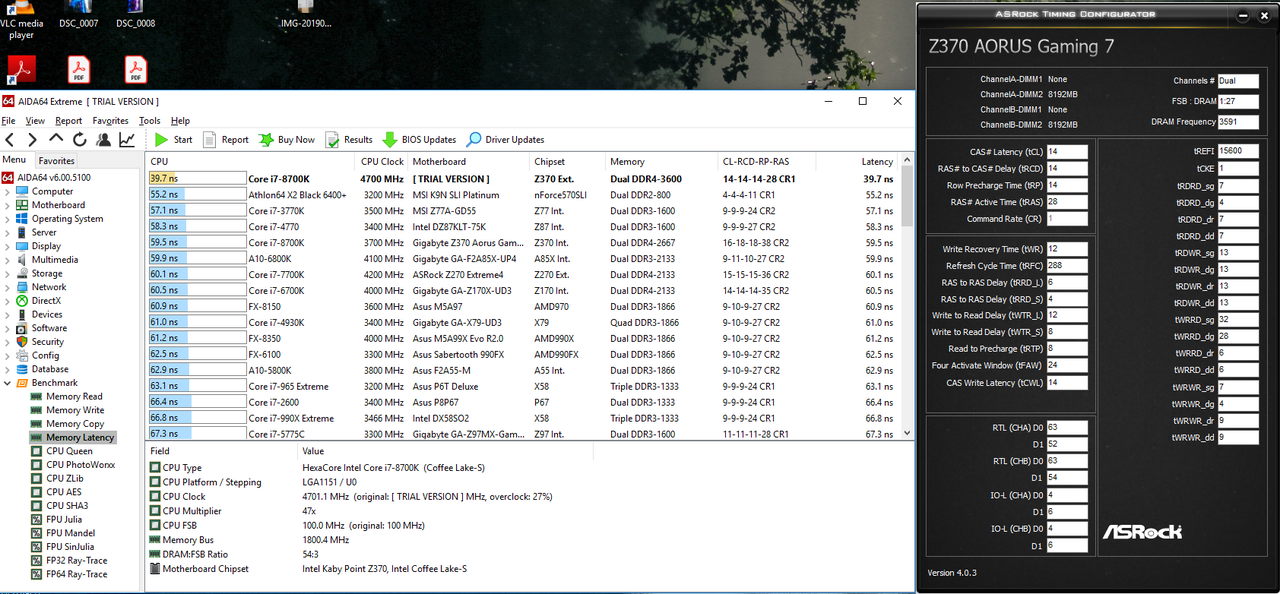Select Software icon in sidebar tree

(22, 328)
